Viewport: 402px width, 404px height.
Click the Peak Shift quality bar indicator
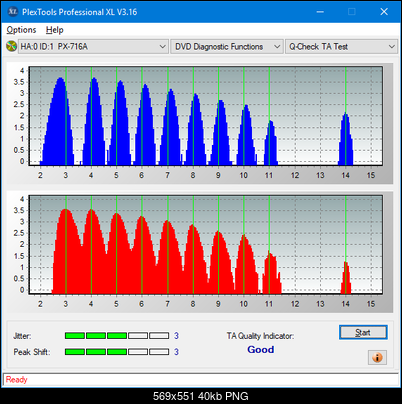tap(117, 352)
